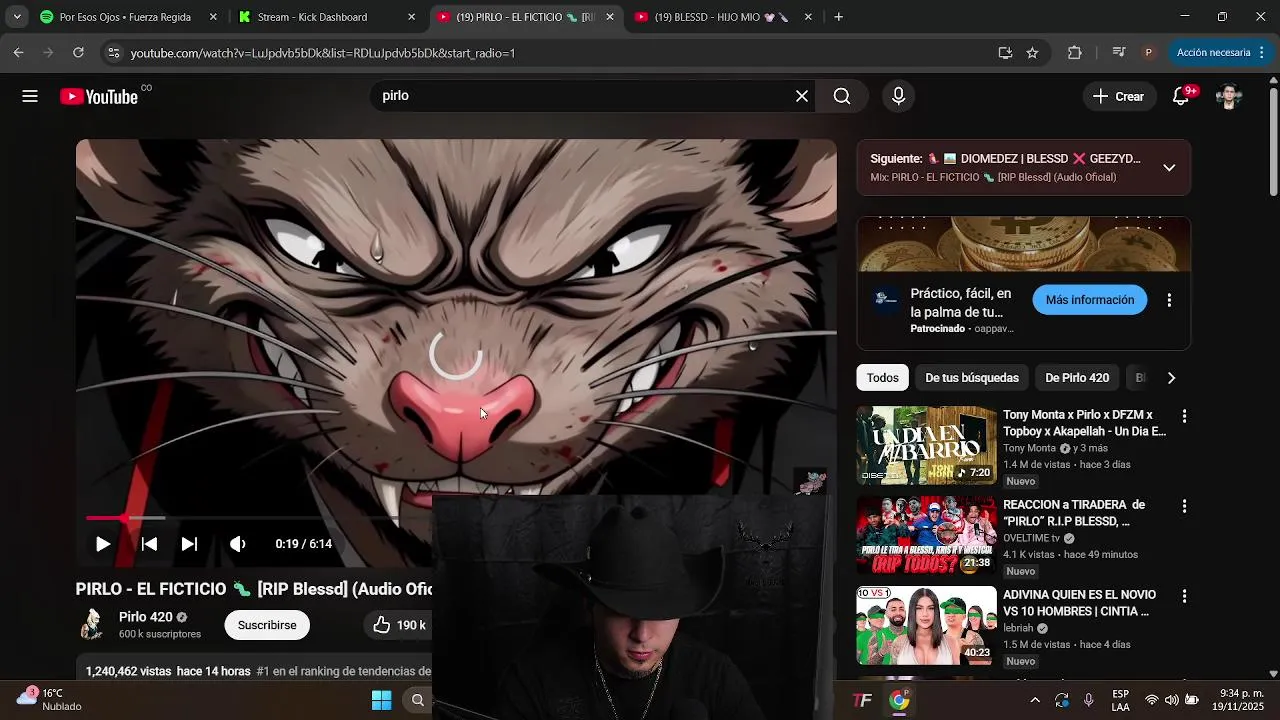Click the Acción necesaria button

(1213, 52)
